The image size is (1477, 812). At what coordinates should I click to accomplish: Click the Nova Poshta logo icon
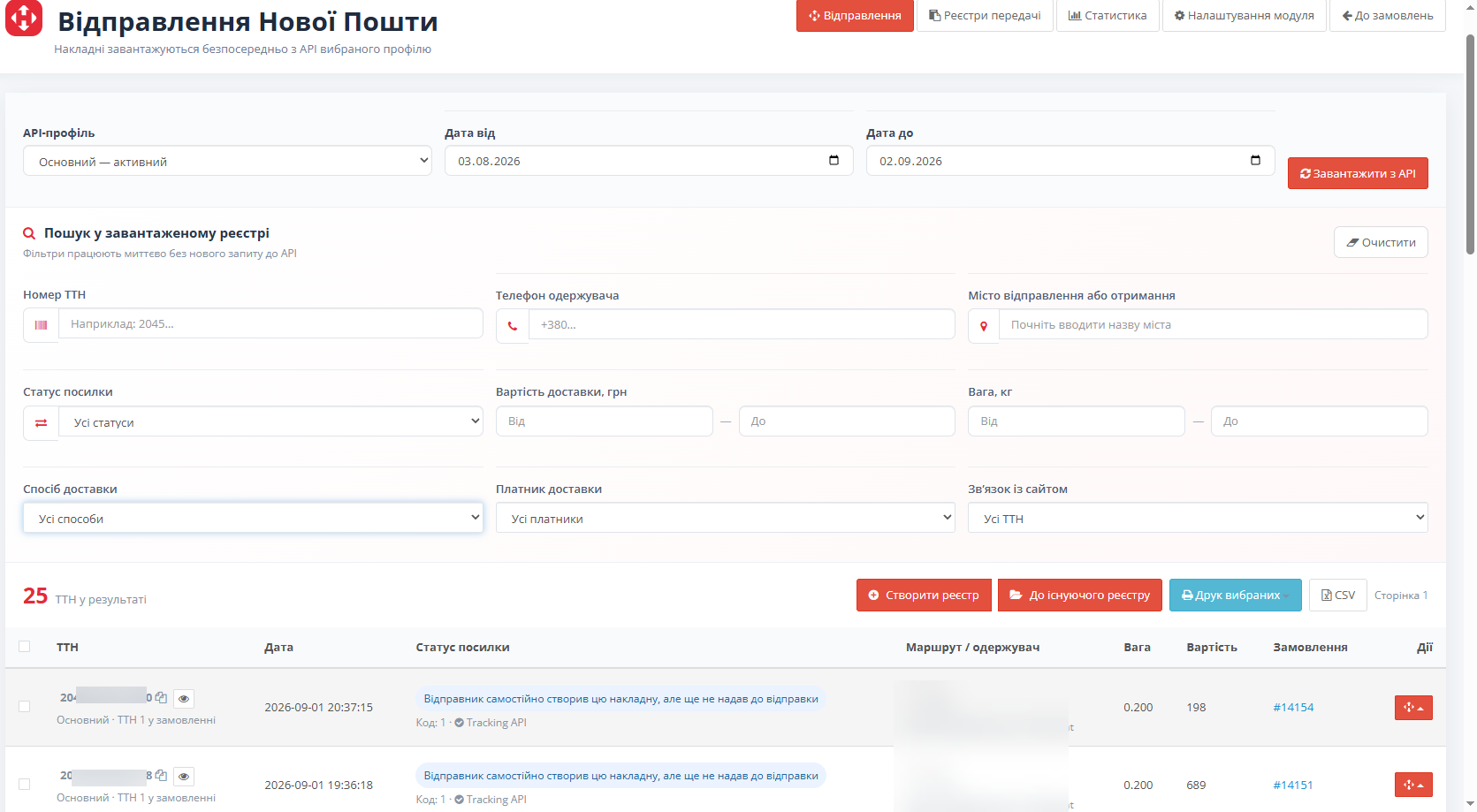click(24, 18)
